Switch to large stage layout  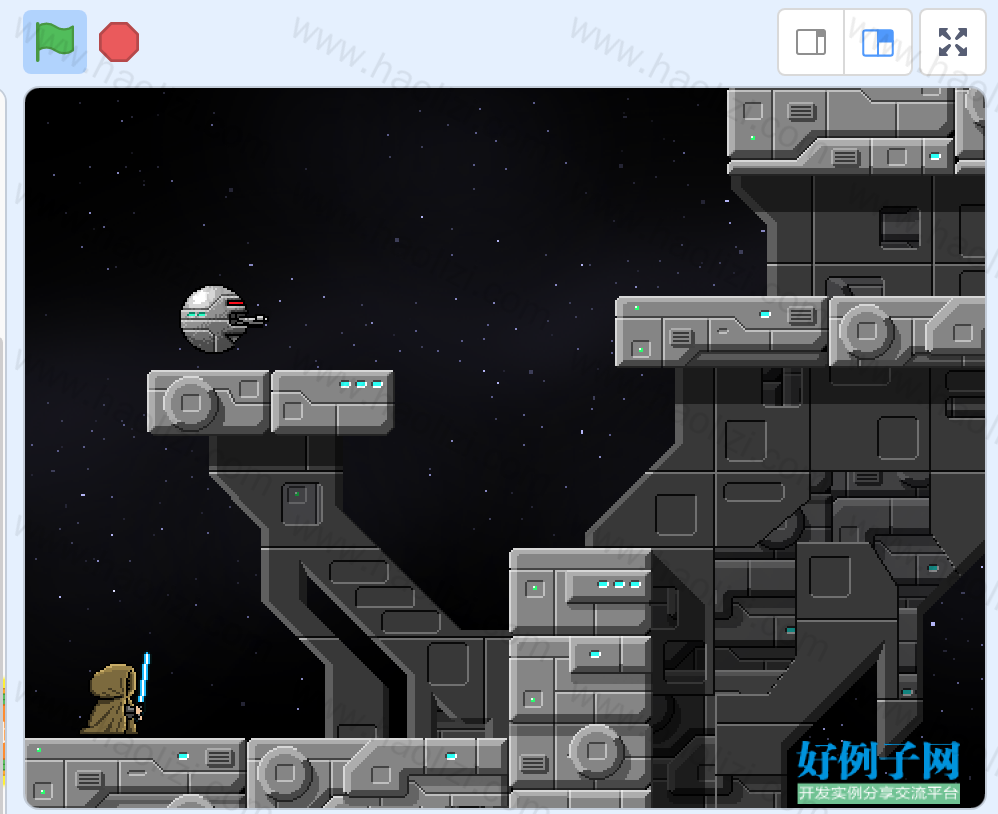point(878,42)
